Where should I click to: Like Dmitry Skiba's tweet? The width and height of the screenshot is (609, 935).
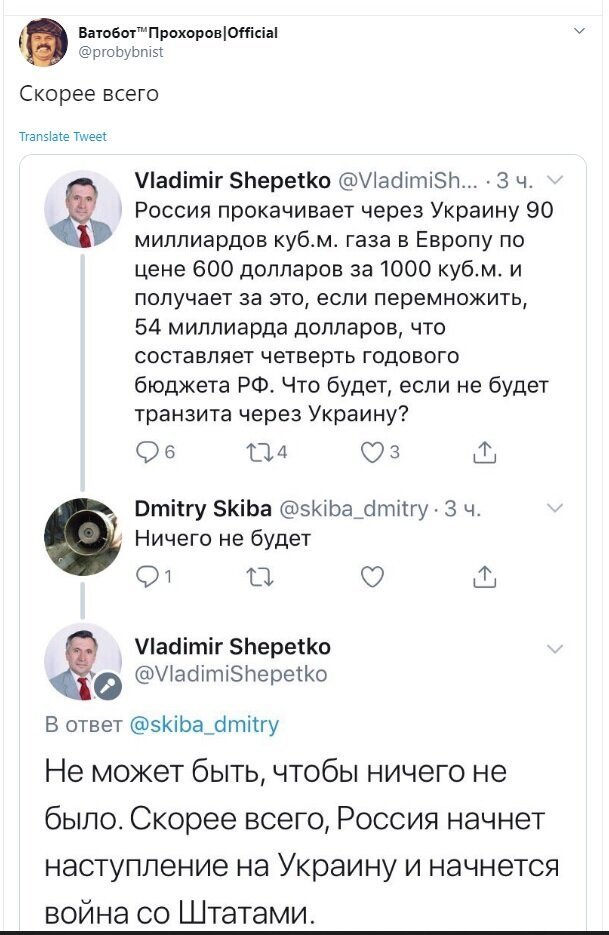pyautogui.click(x=372, y=577)
